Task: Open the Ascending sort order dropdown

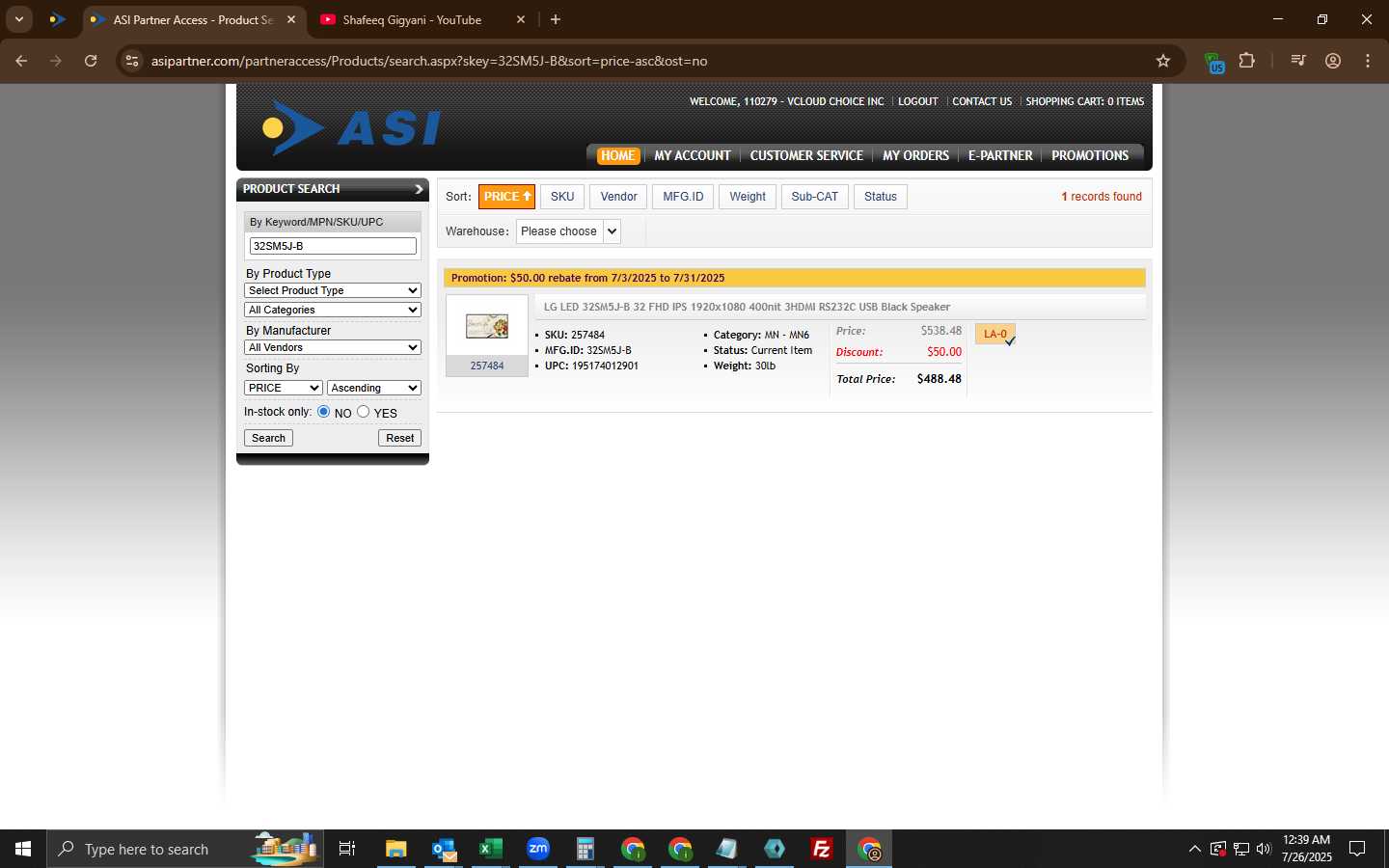Action: pyautogui.click(x=374, y=388)
